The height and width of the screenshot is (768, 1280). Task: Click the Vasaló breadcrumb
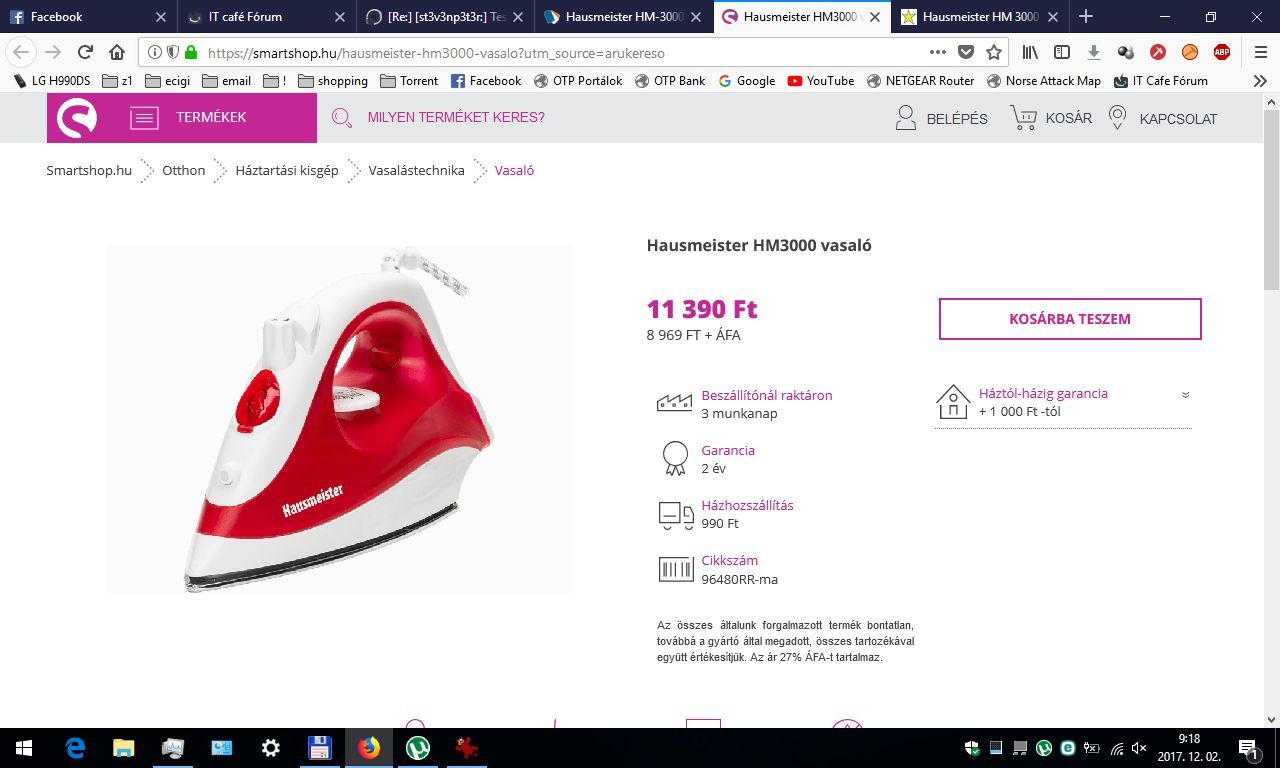tap(514, 170)
